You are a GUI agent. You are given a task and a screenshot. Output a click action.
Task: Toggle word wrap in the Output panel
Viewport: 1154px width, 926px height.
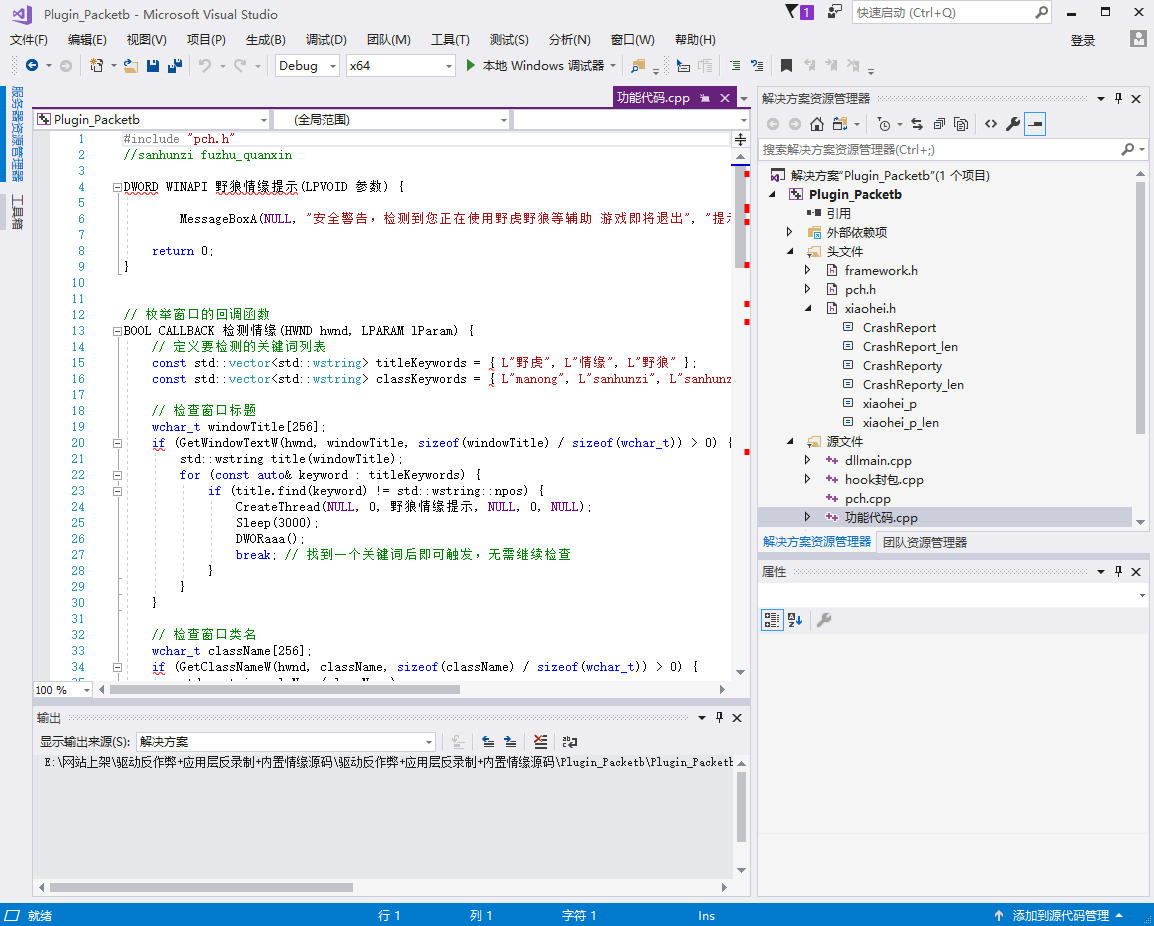(570, 742)
